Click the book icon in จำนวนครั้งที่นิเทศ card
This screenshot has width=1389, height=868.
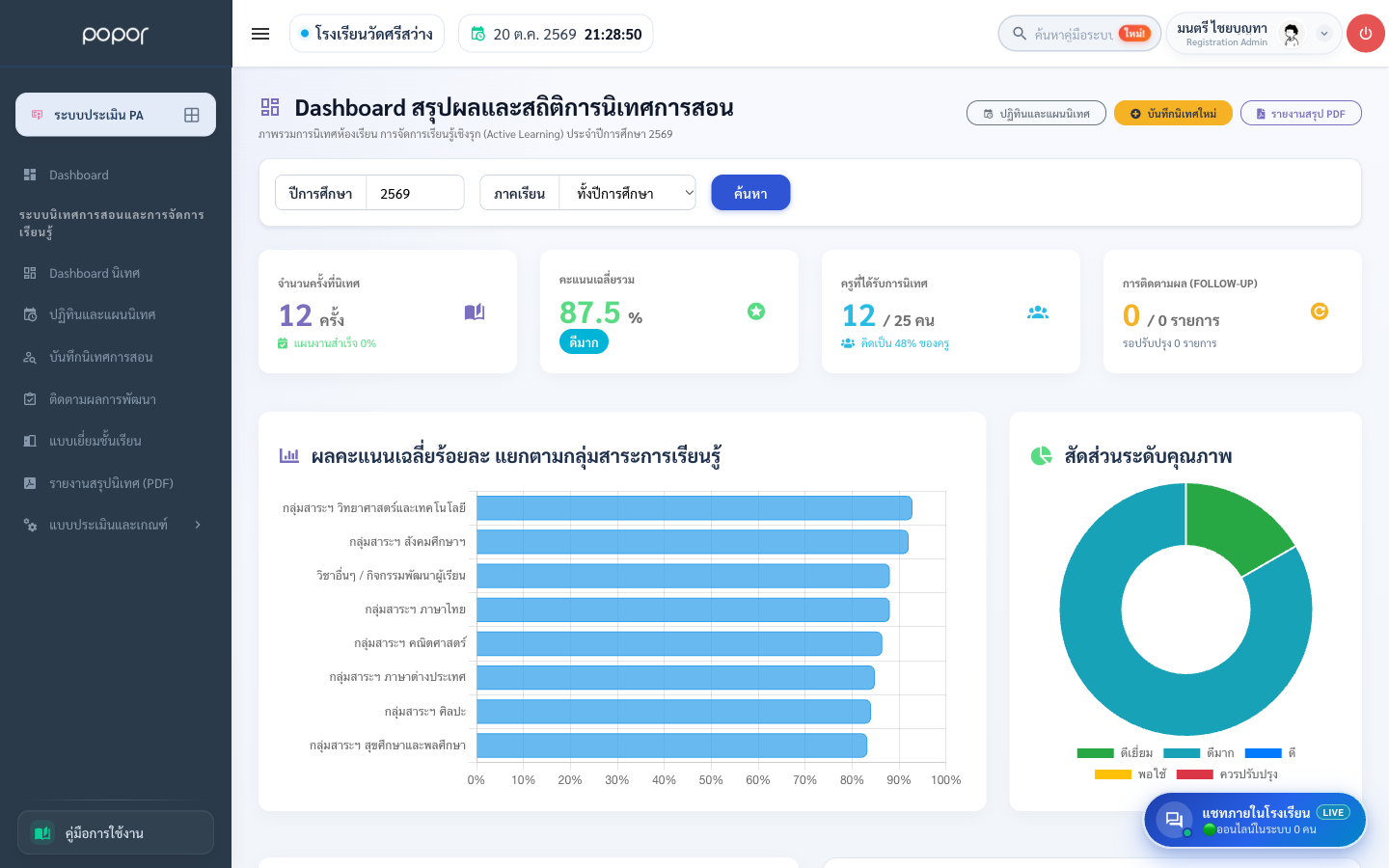pos(475,312)
